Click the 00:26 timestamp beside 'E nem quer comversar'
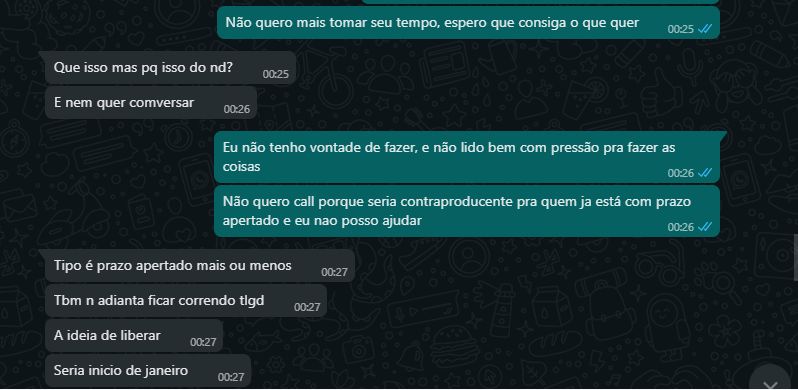 click(x=237, y=109)
